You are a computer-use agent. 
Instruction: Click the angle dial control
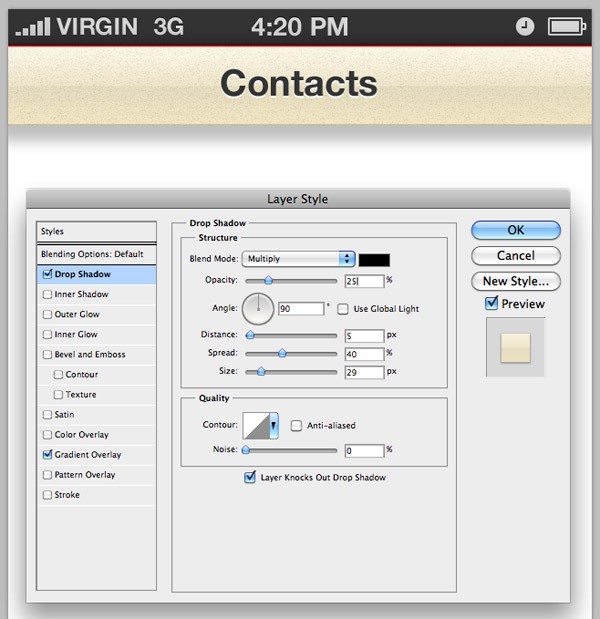coord(258,308)
